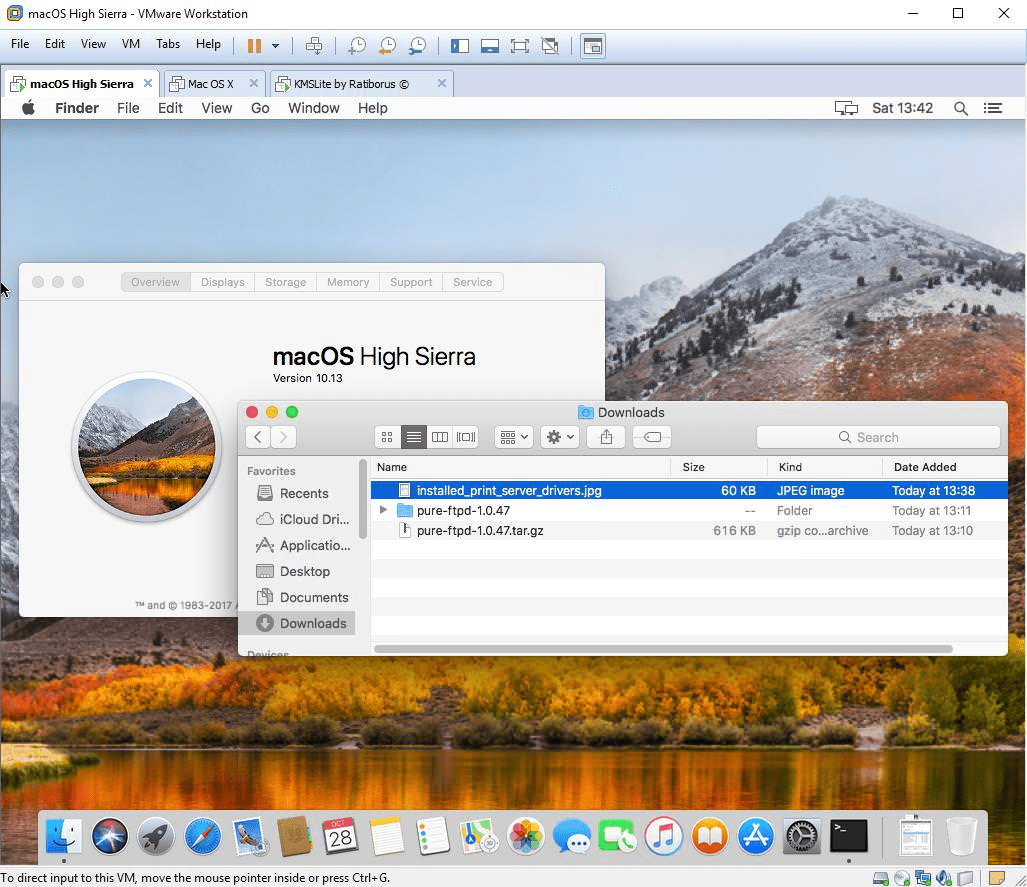Switch Finder to column view
The height and width of the screenshot is (887, 1027).
[440, 436]
